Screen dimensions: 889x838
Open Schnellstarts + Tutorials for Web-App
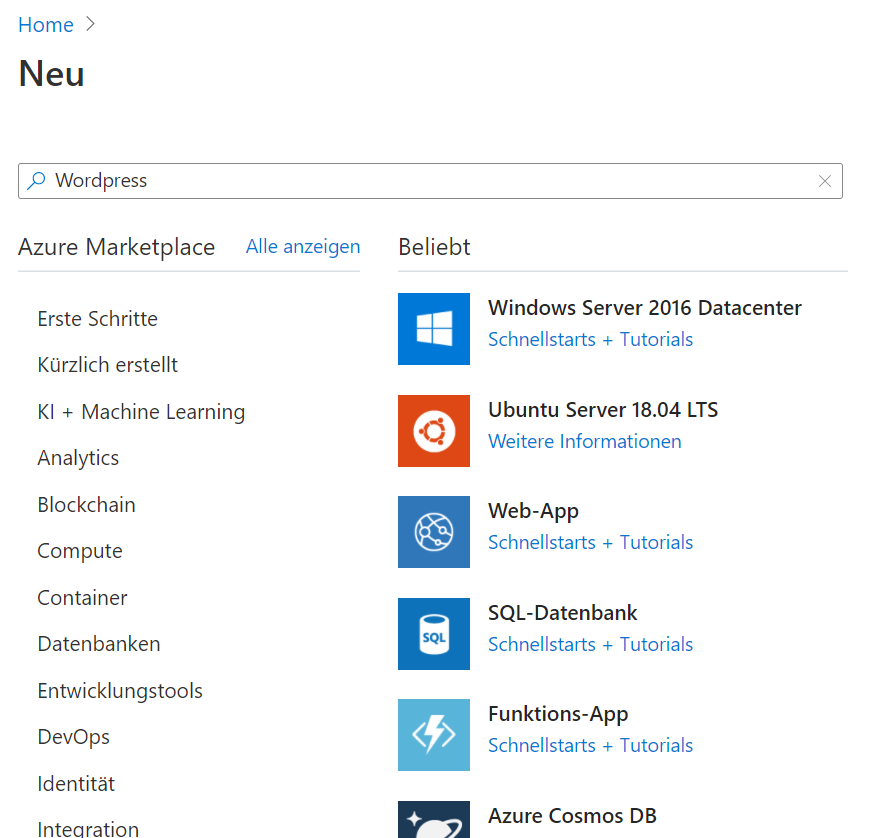[590, 542]
